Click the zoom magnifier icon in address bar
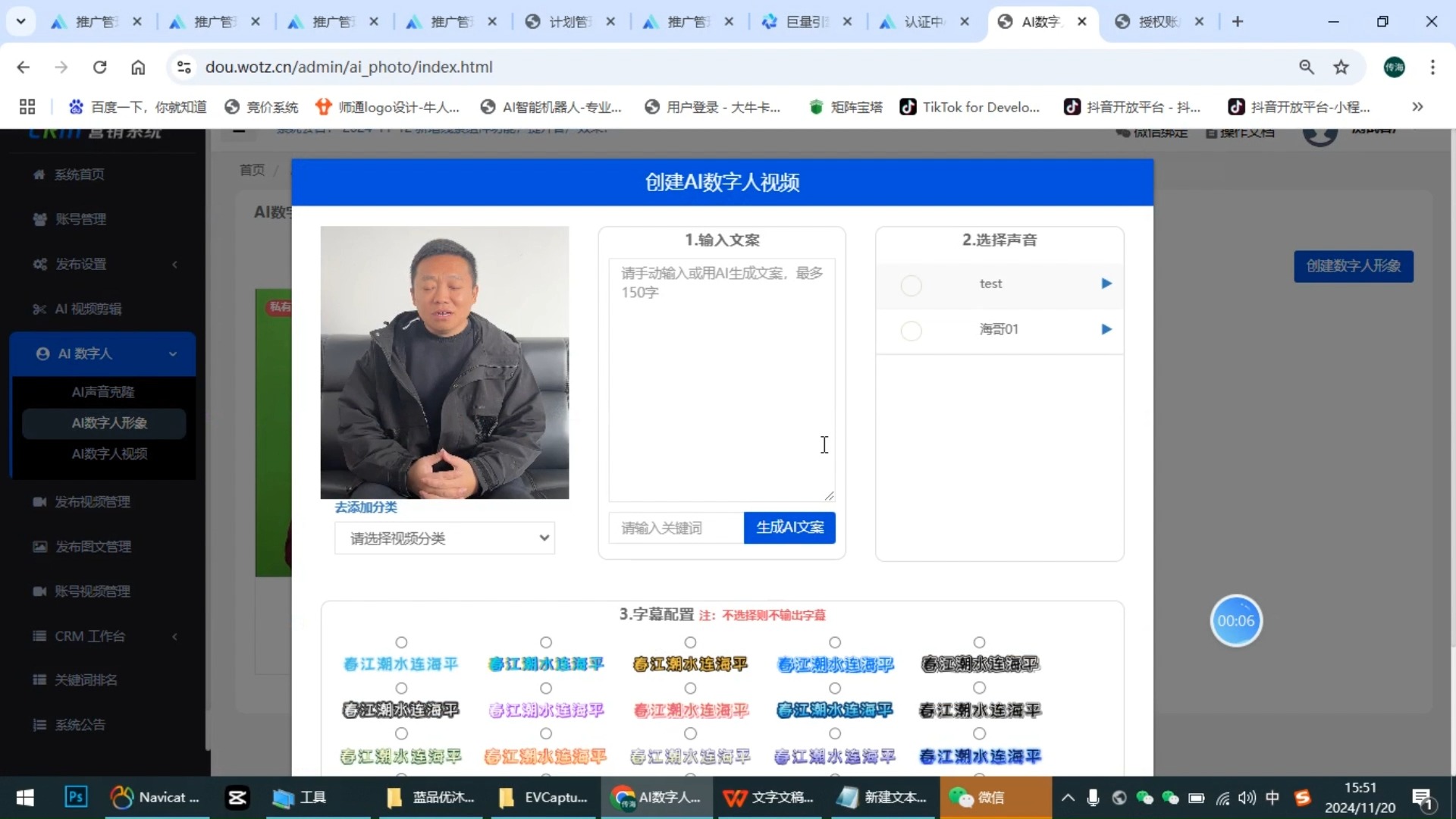Screen dimensions: 1456x819 (1306, 67)
